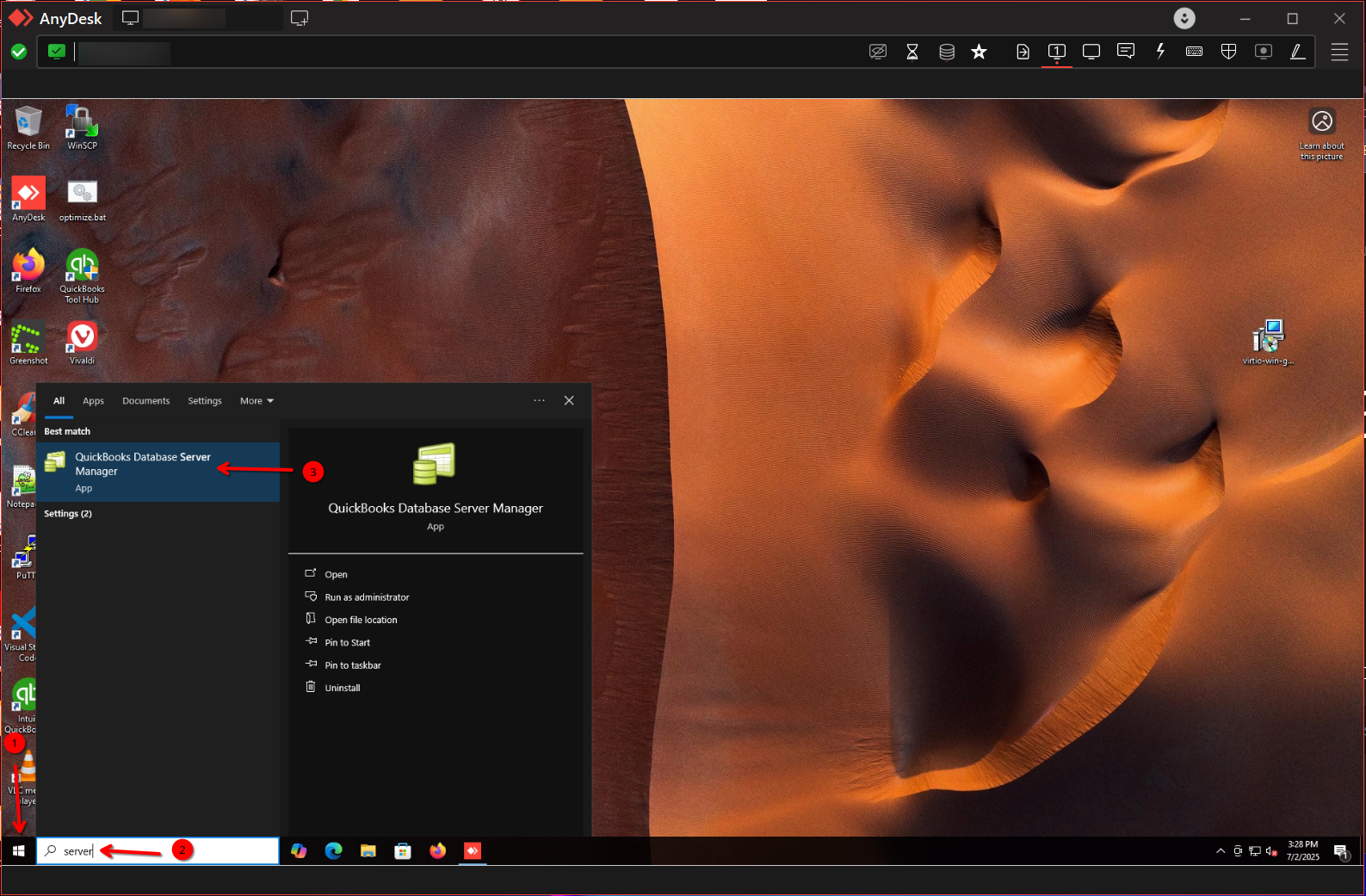The image size is (1366, 896).
Task: Switch to the Apps search filter tab
Action: point(93,401)
